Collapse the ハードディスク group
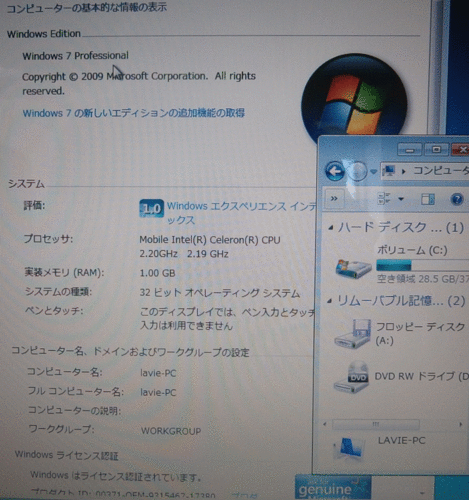This screenshot has height=500, width=469. pos(330,228)
